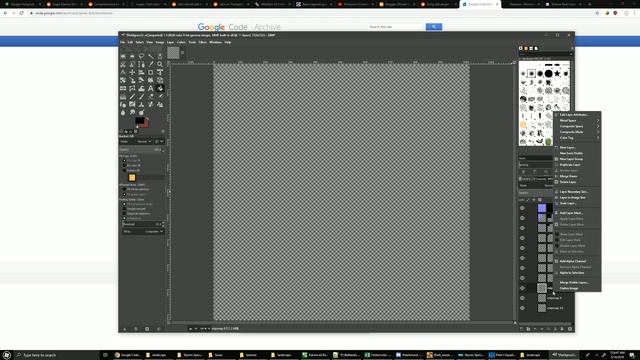640x360 pixels.
Task: Open the Fill by Composite dropdown
Action: [x=143, y=231]
